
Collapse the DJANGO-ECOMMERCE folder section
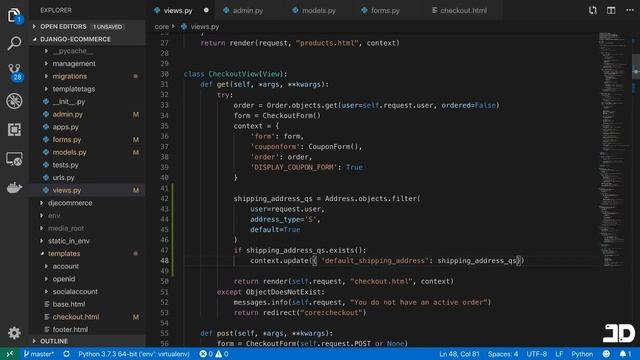pos(88,39)
